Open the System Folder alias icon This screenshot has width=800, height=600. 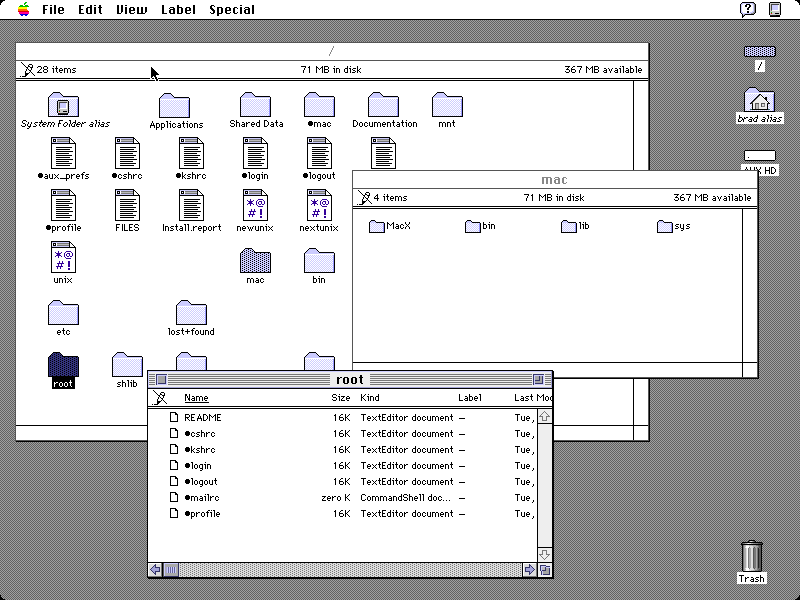point(63,105)
